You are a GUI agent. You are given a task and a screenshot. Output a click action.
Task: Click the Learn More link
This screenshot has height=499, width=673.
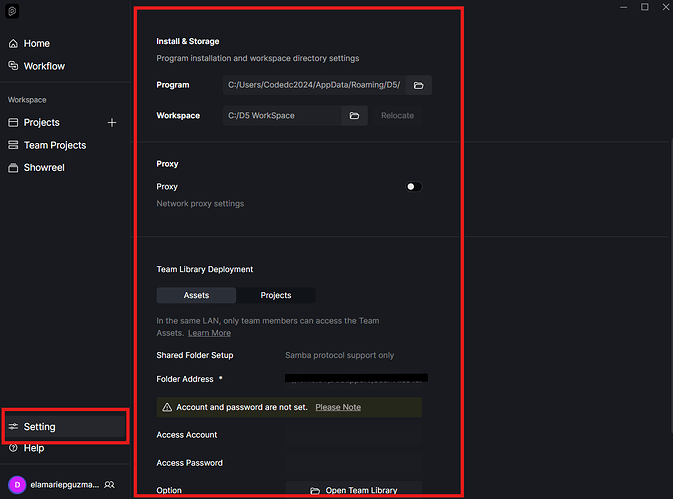pos(209,333)
